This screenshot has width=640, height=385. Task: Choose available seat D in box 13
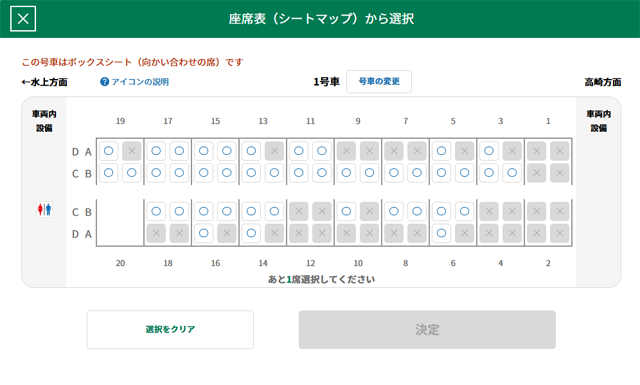coord(251,151)
